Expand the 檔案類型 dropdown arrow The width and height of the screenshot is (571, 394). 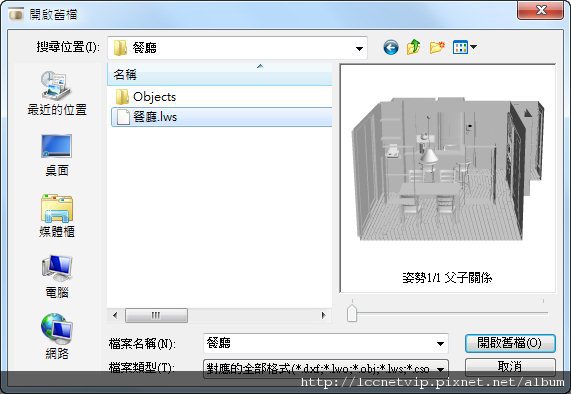pyautogui.click(x=440, y=369)
